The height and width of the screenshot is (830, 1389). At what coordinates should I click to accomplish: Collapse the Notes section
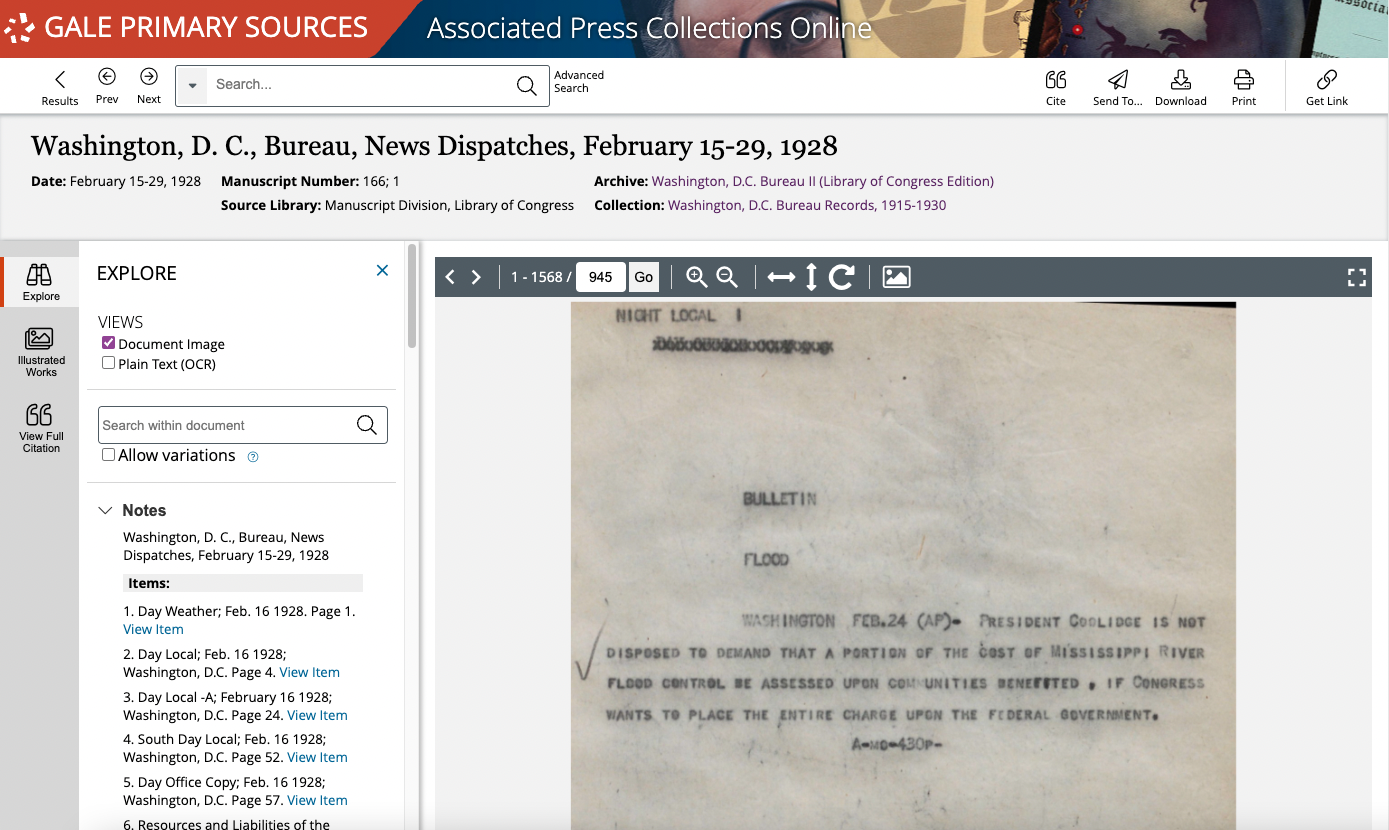[x=105, y=510]
